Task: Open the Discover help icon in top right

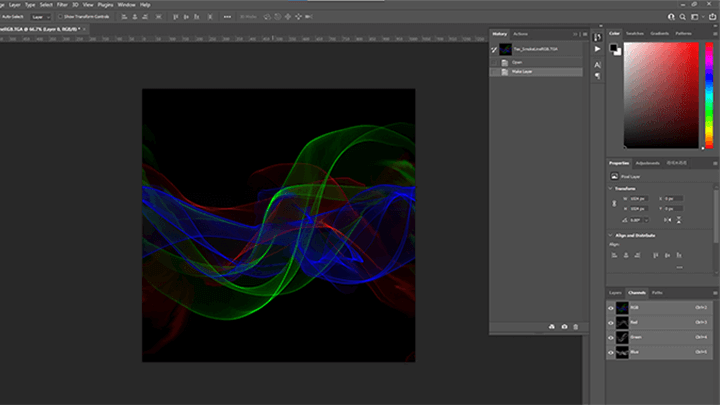Action: [671, 17]
